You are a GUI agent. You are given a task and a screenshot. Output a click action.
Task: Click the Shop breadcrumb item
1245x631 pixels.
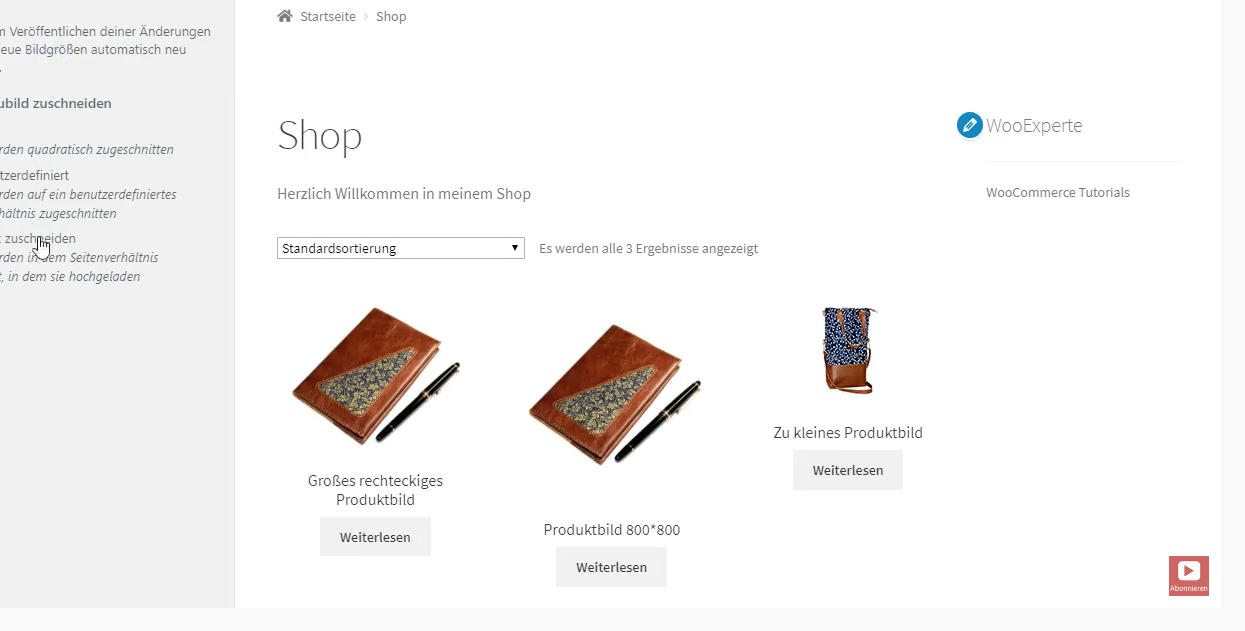pyautogui.click(x=391, y=17)
